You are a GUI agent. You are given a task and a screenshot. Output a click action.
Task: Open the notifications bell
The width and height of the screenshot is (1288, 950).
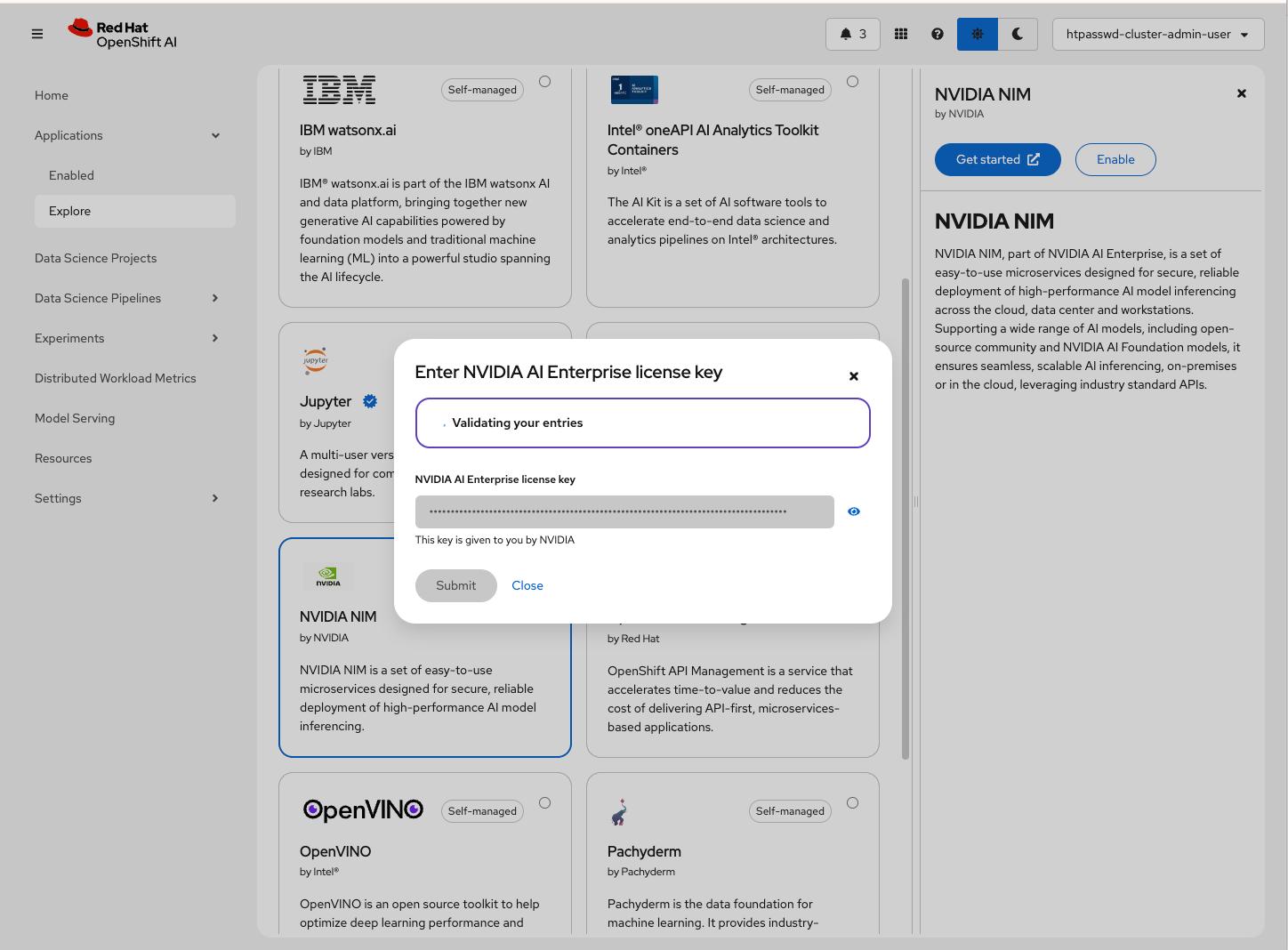tap(852, 34)
